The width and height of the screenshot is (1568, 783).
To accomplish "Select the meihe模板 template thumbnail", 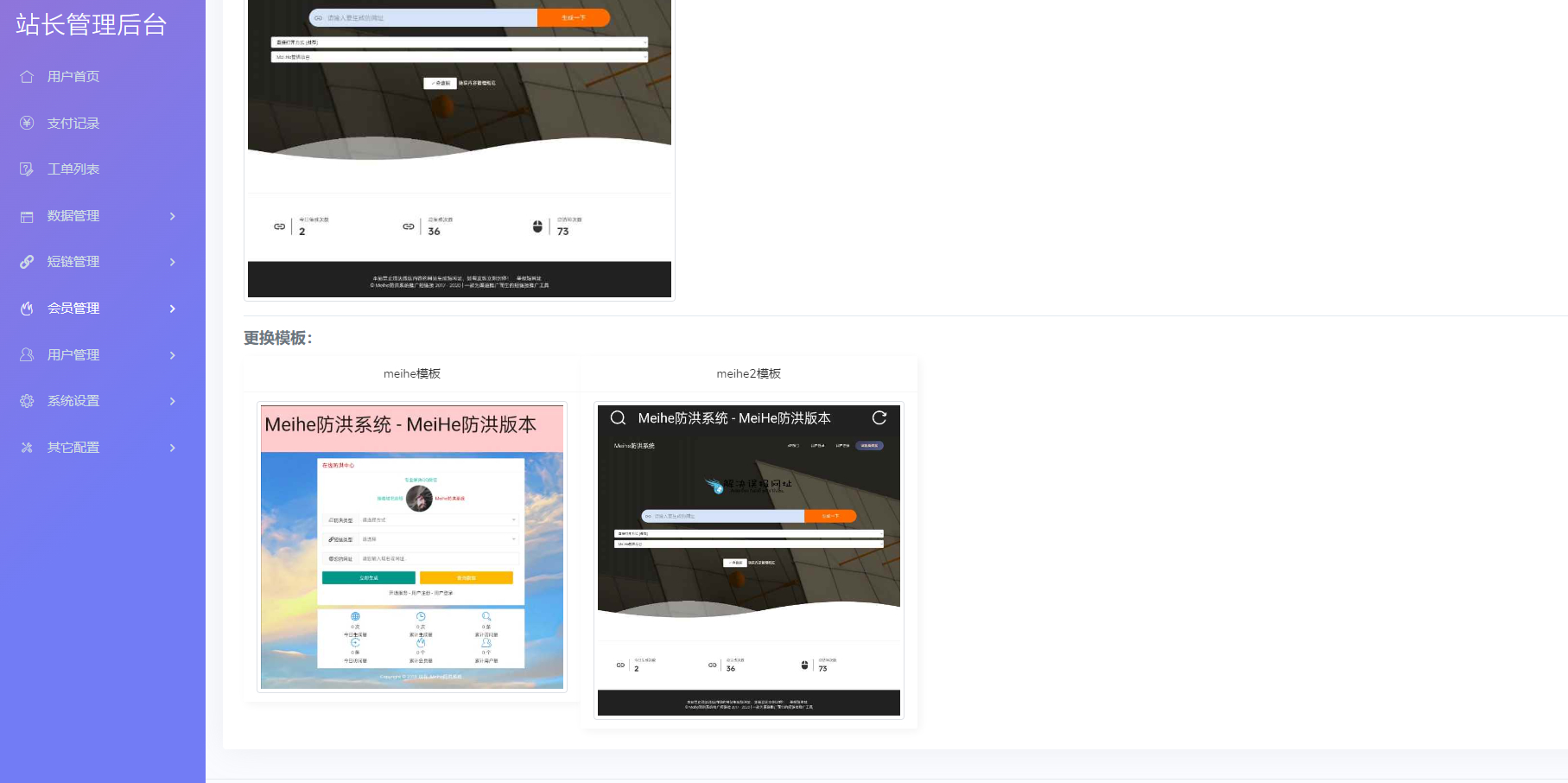I will (x=412, y=546).
